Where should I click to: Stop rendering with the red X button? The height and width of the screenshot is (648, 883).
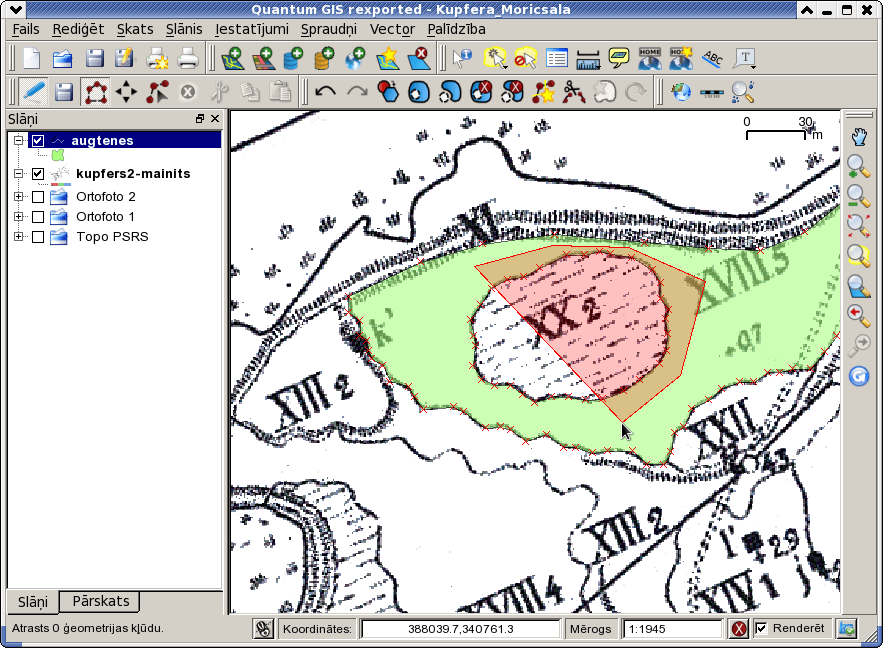coord(738,628)
